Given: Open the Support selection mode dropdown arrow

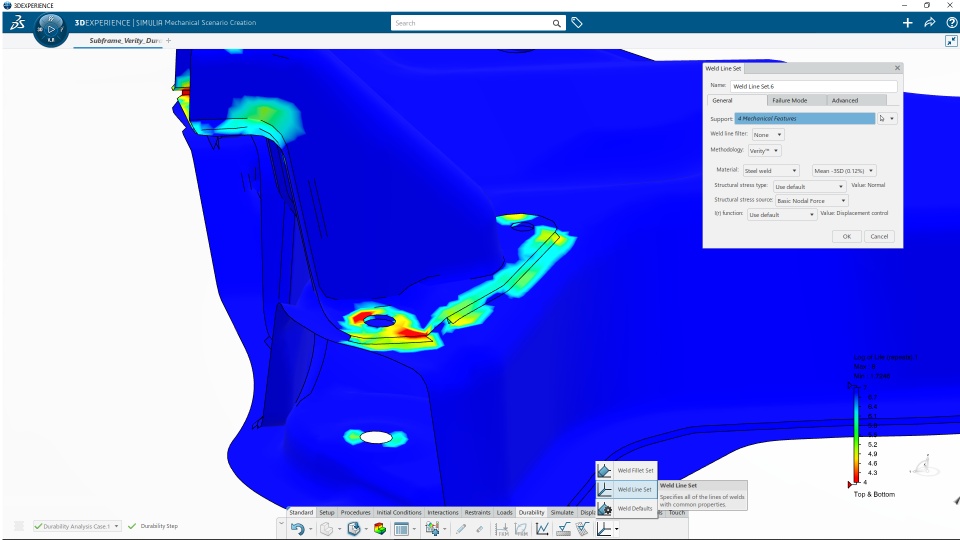Looking at the screenshot, I should [891, 119].
